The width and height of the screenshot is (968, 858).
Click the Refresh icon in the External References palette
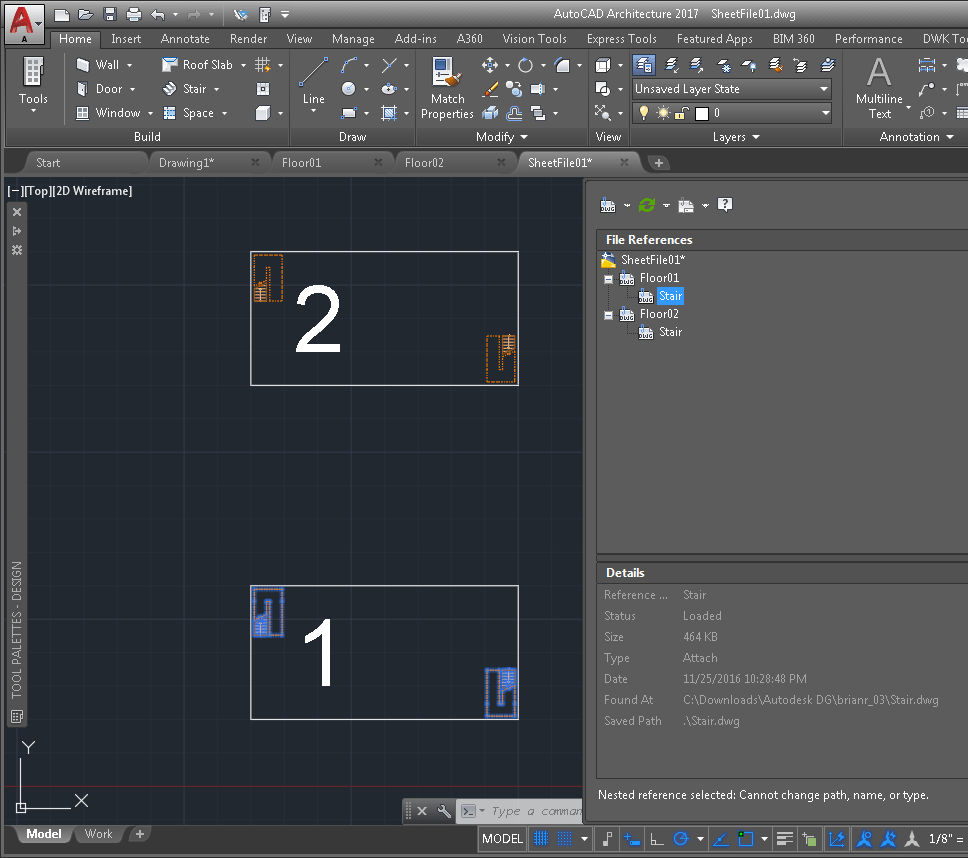coord(647,205)
